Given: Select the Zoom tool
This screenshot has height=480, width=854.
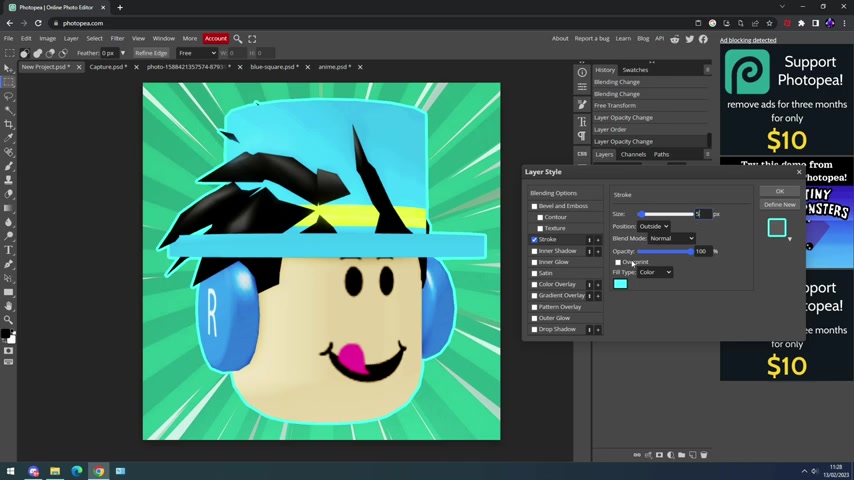Looking at the screenshot, I should coord(9,320).
